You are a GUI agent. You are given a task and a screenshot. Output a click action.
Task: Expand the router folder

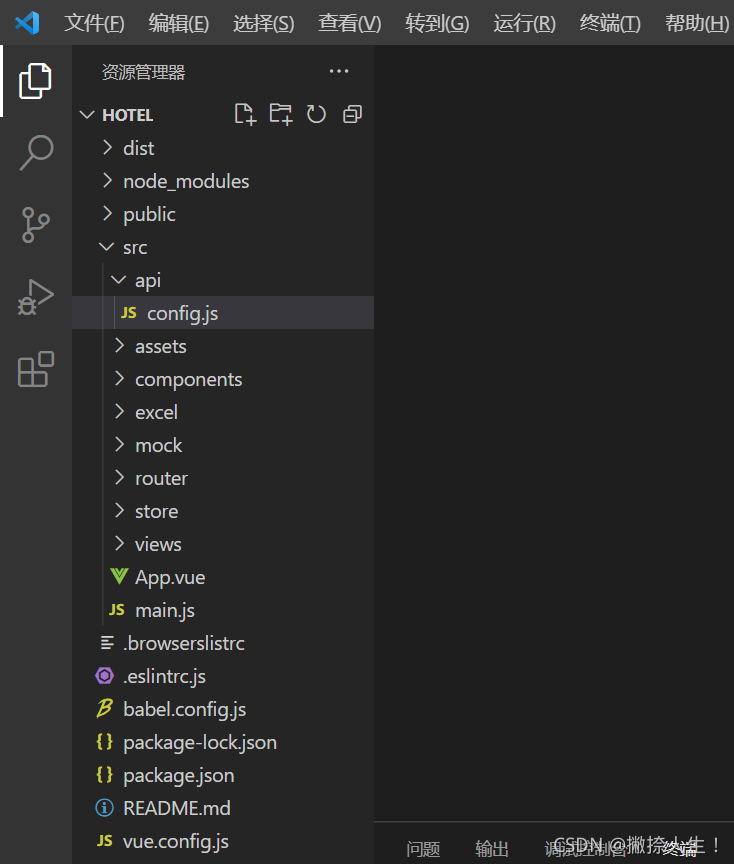pos(119,478)
